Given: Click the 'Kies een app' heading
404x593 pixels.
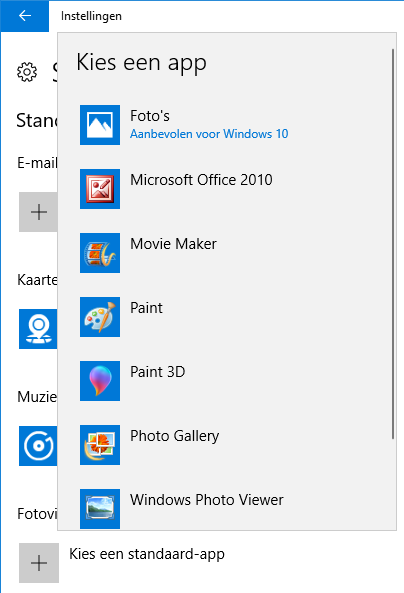Looking at the screenshot, I should point(141,63).
